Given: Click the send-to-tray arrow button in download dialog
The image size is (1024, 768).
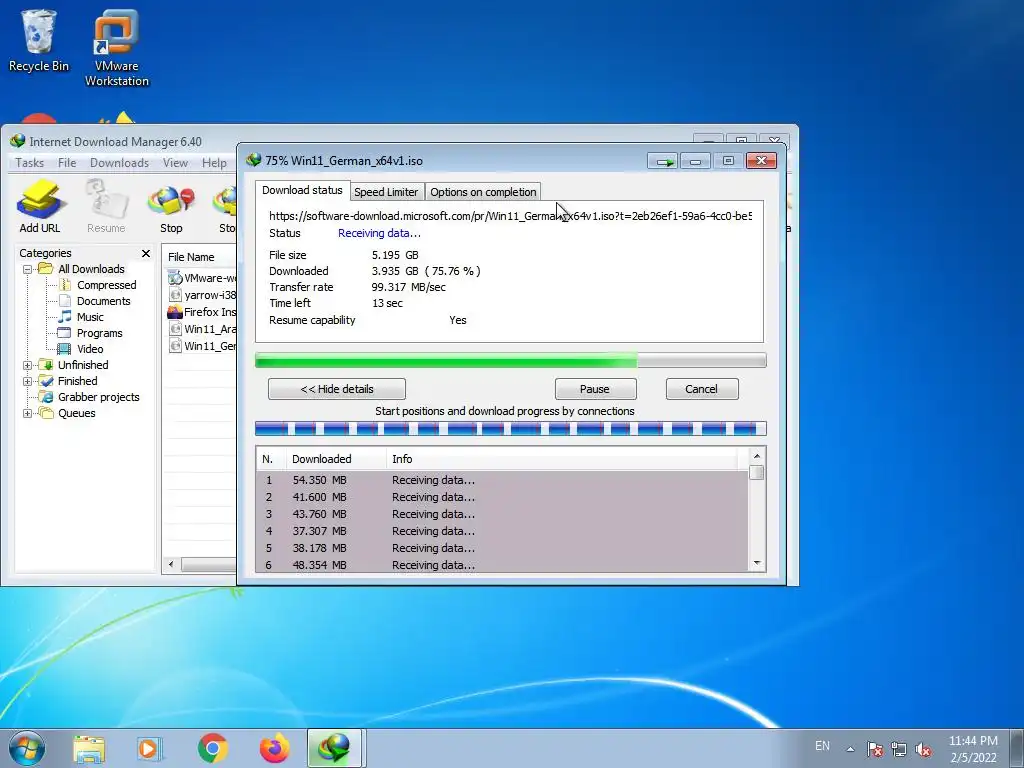Looking at the screenshot, I should click(663, 161).
